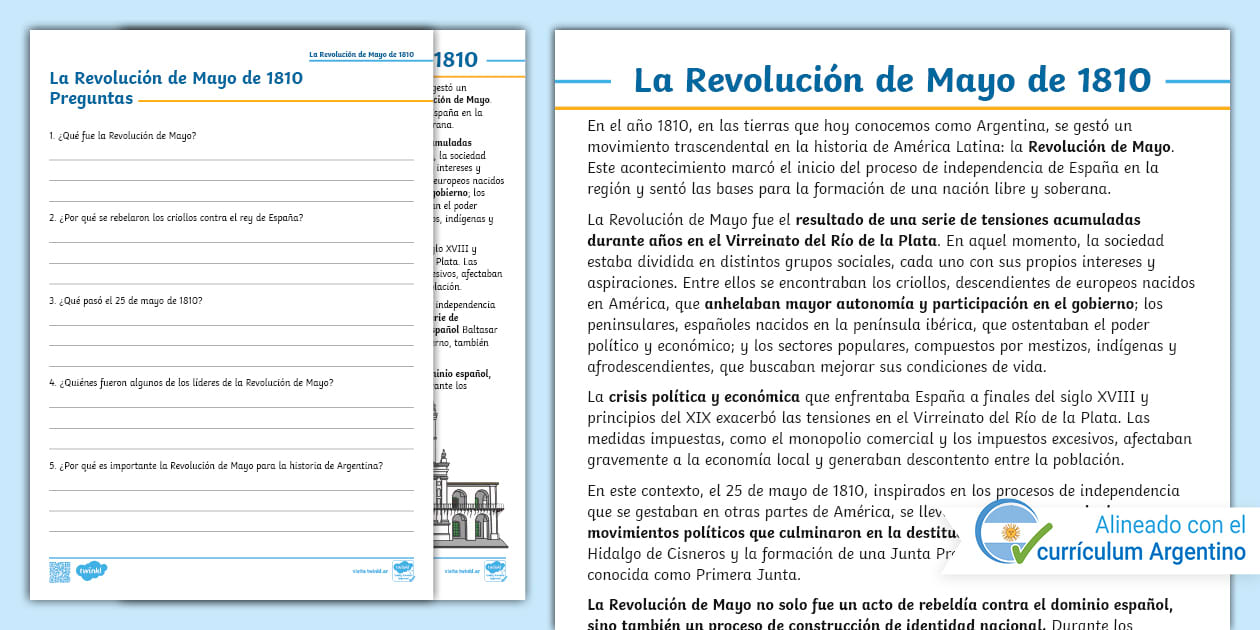
Task: Select question 1 '¿Qué fue la Revolución de Mayo?'
Action: coord(123,135)
